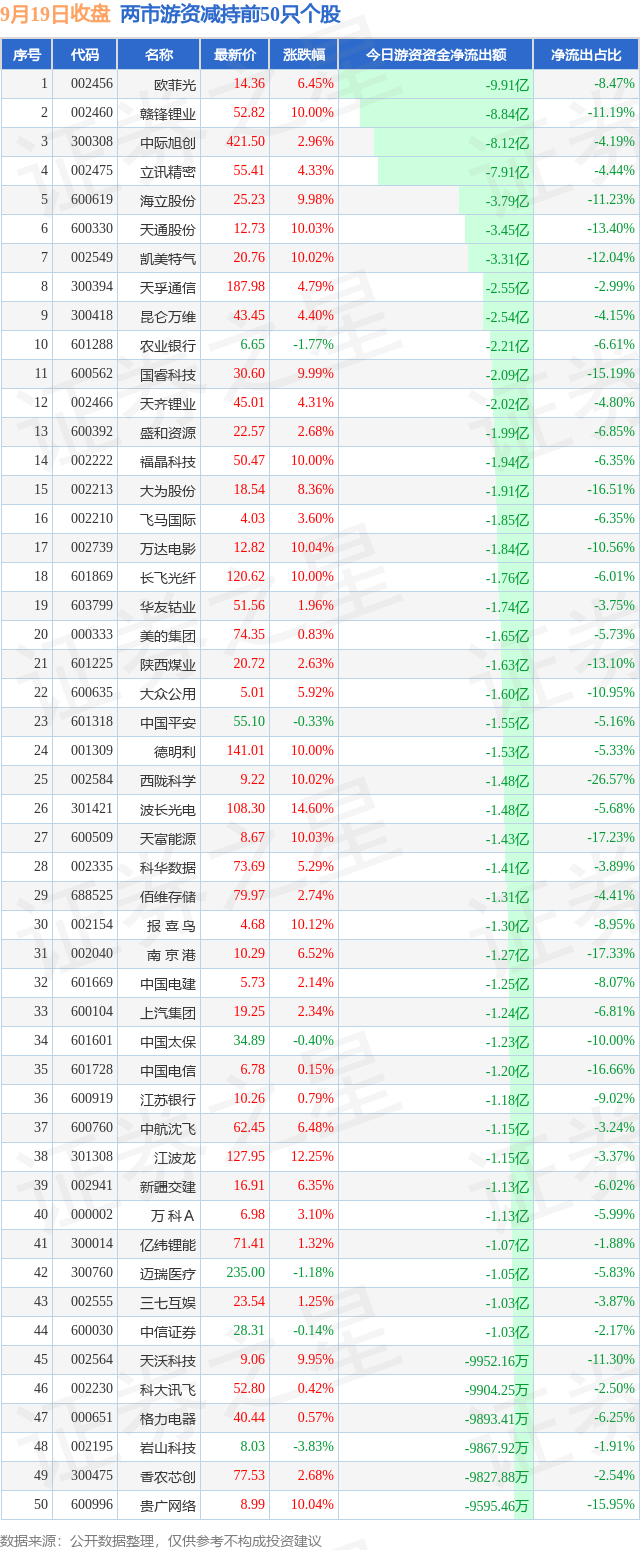The image size is (640, 1550).
Task: Click the stock name 中际旭创
Action: point(168,142)
